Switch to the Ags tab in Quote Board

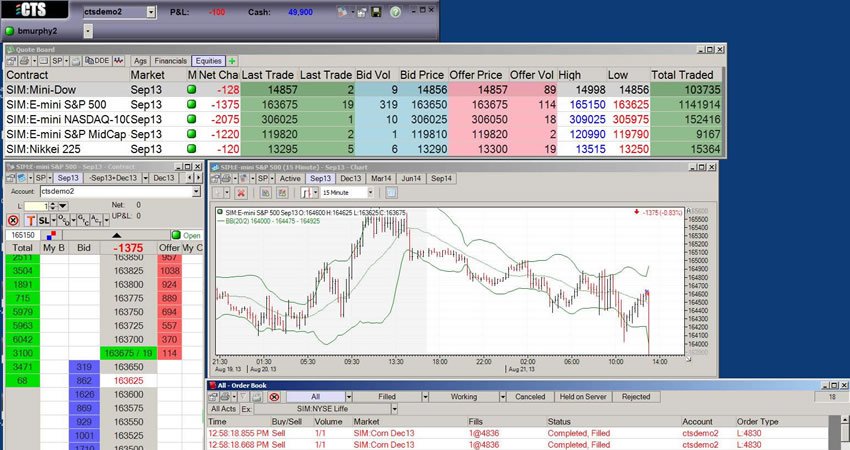(140, 61)
